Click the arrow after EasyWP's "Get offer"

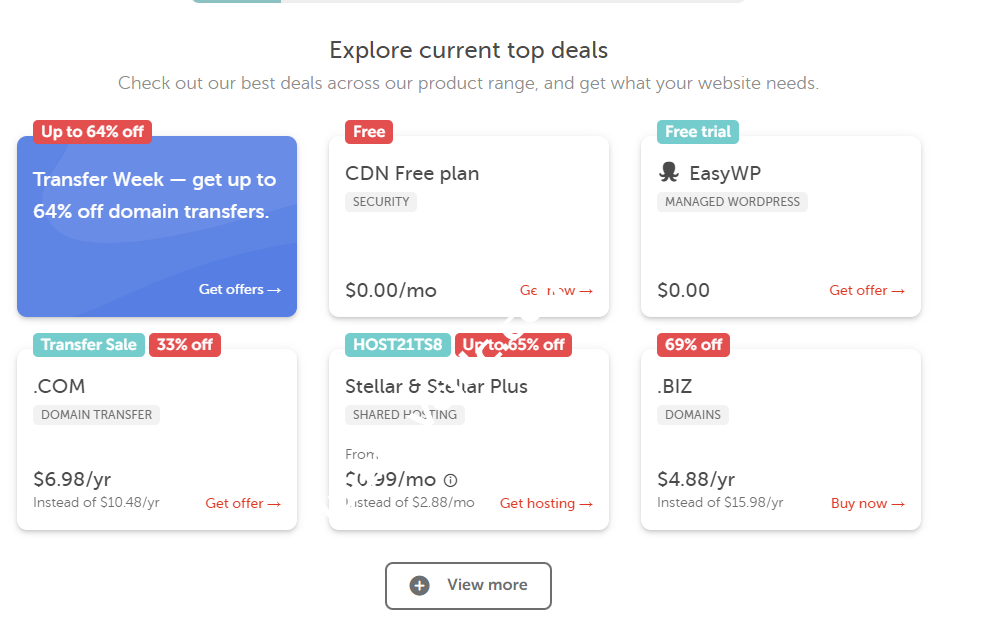899,290
